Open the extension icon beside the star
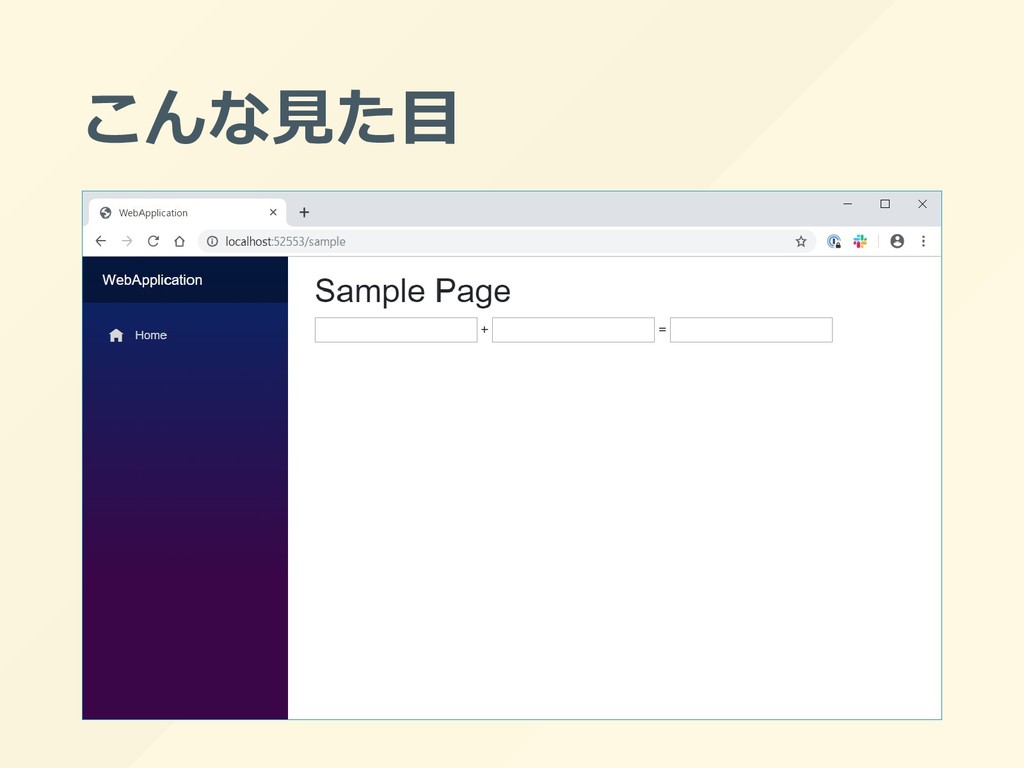The height and width of the screenshot is (768, 1024). [833, 241]
